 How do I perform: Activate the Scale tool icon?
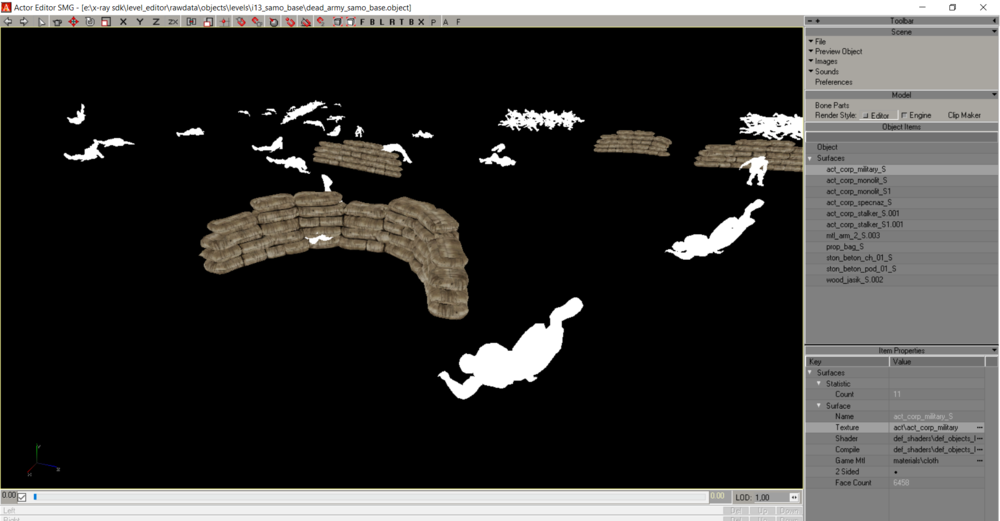[106, 22]
